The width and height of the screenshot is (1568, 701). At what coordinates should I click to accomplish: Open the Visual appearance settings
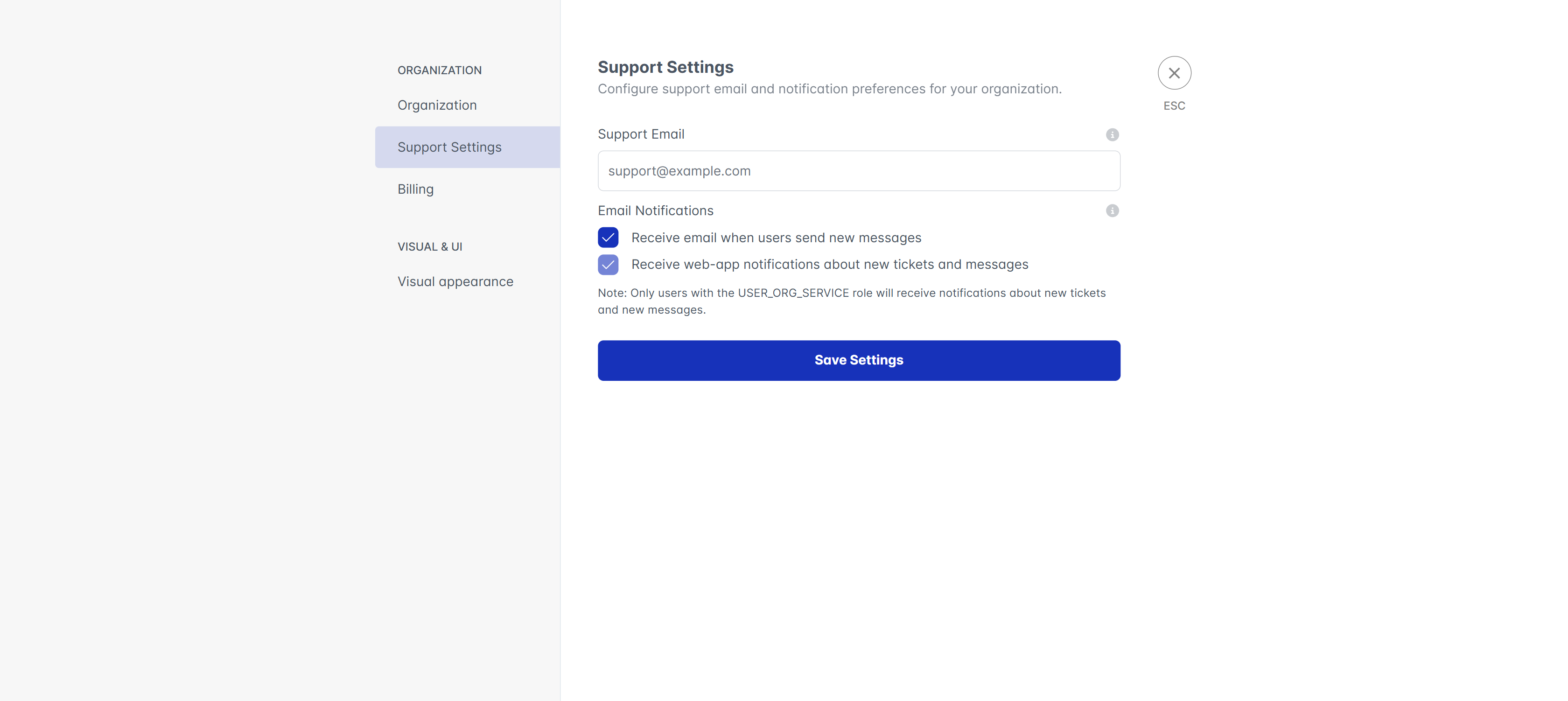pyautogui.click(x=455, y=282)
